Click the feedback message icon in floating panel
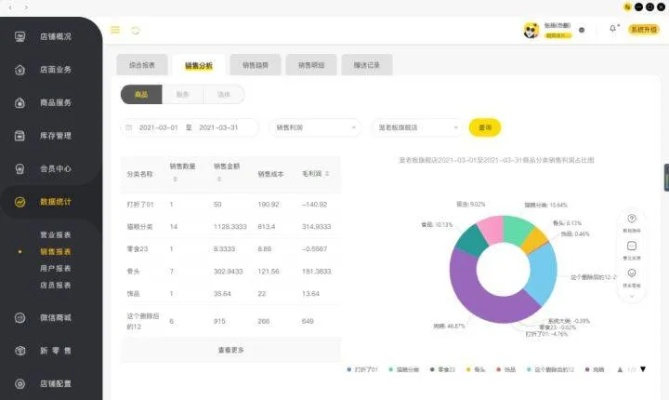Viewport: 669px width, 400px height. pyautogui.click(x=632, y=246)
